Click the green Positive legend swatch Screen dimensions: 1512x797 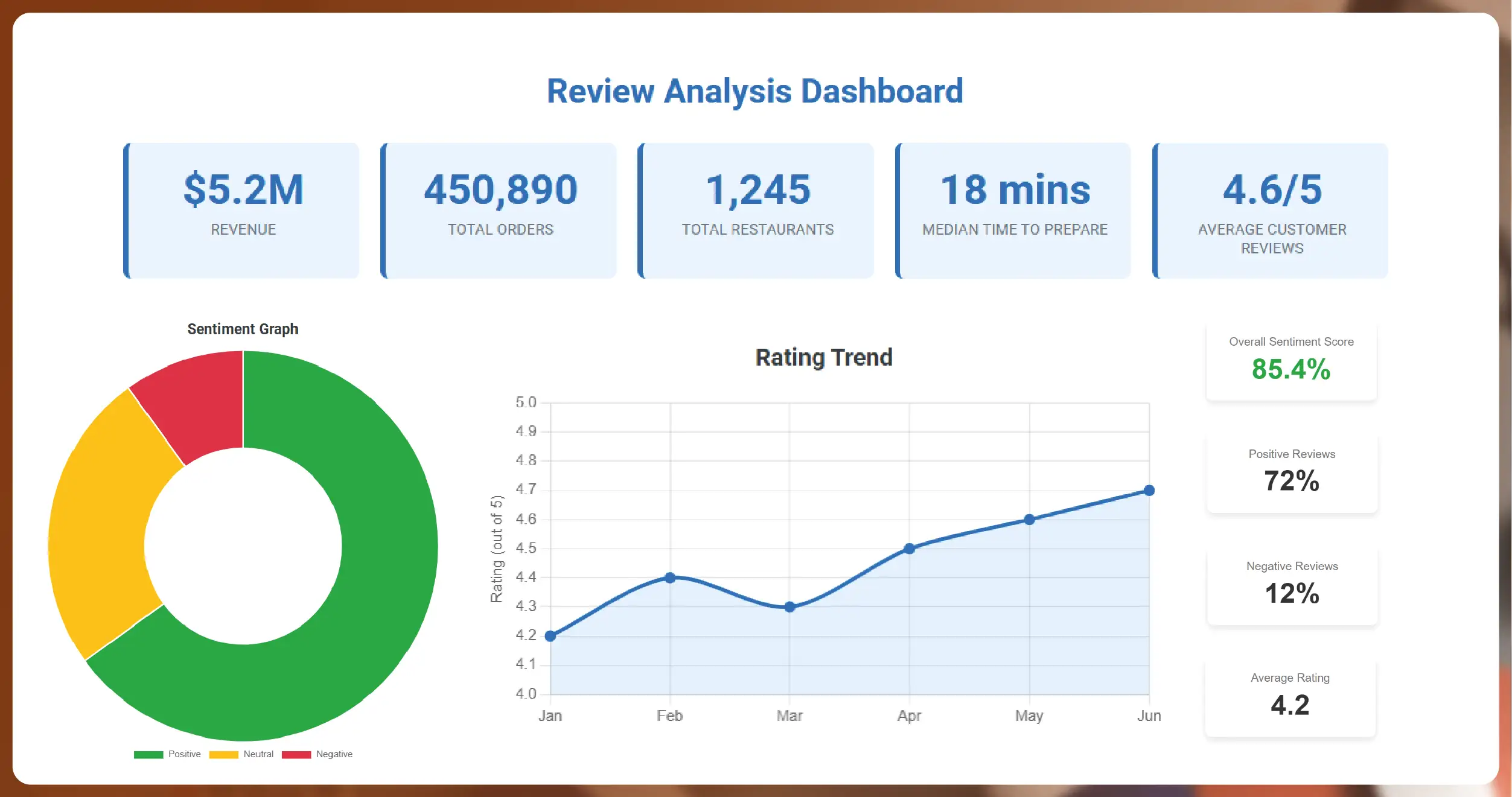point(148,755)
